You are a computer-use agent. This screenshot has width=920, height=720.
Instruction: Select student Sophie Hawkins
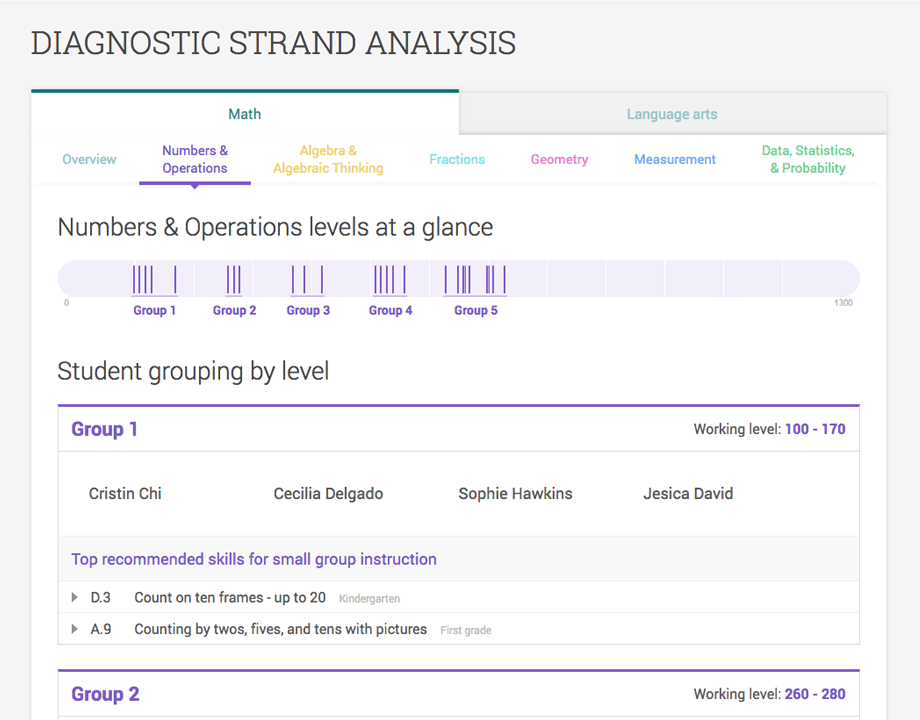[x=515, y=493]
